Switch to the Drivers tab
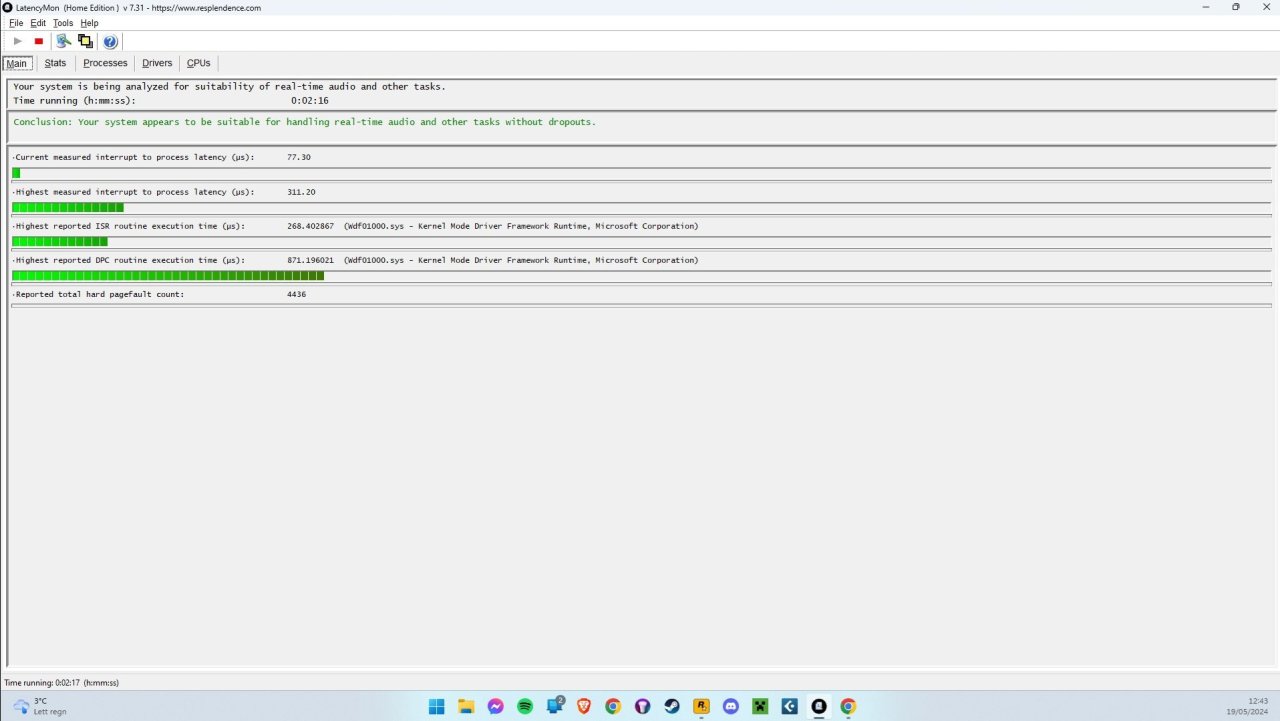Screen dimensions: 1280x721 (157, 63)
